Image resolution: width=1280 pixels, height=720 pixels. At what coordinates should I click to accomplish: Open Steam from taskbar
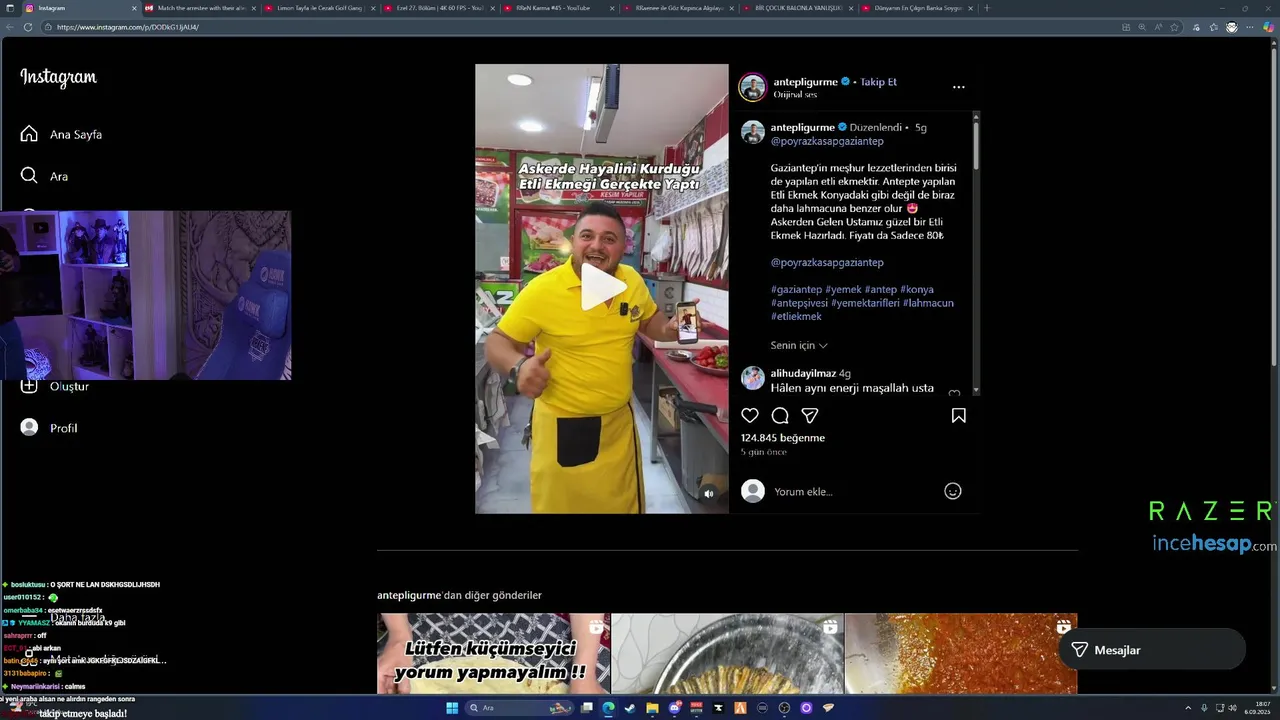tap(630, 708)
